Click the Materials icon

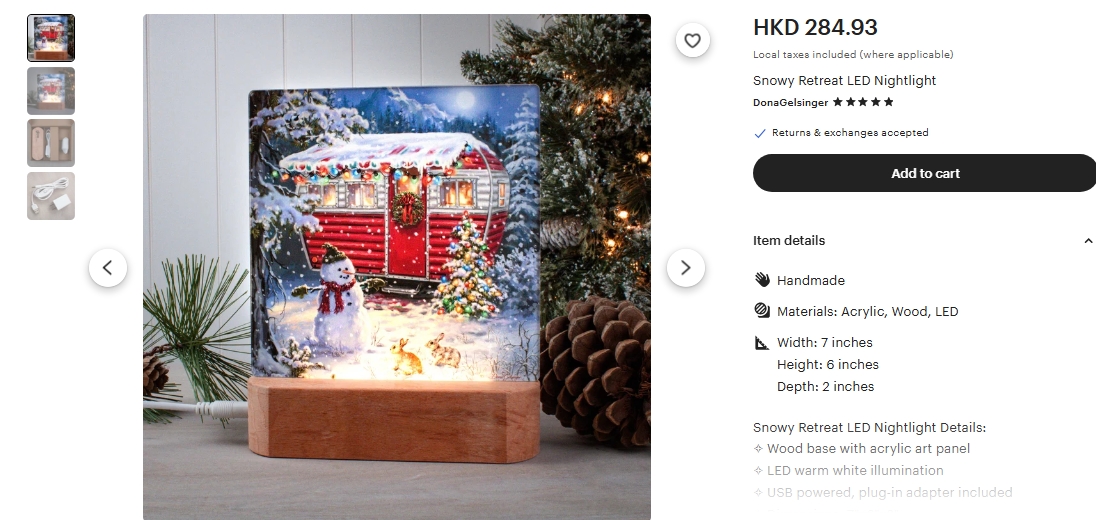pyautogui.click(x=762, y=310)
